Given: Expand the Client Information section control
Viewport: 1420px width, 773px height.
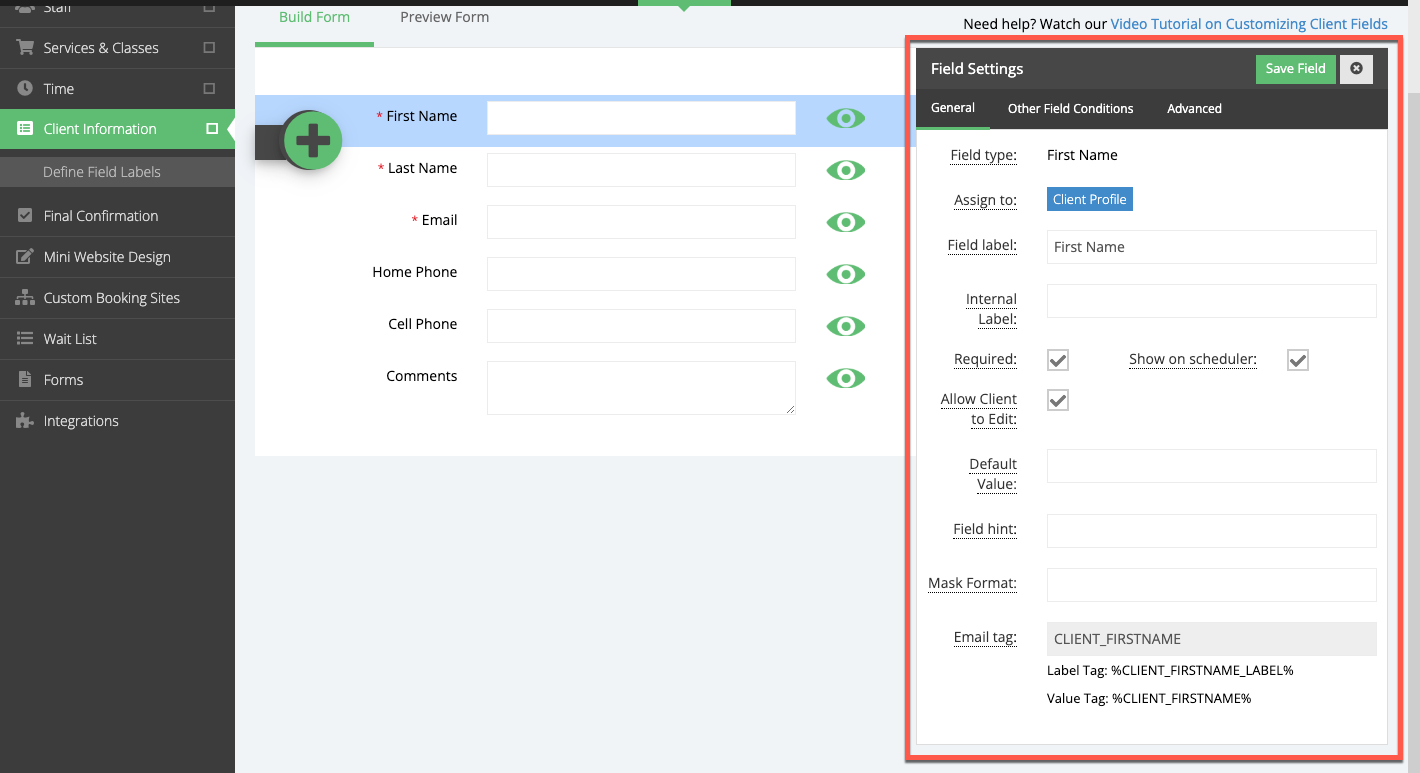Looking at the screenshot, I should tap(210, 128).
